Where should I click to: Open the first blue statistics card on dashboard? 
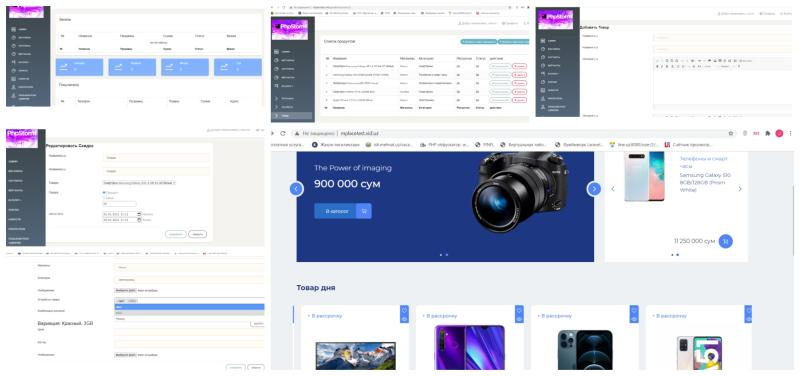coord(79,67)
